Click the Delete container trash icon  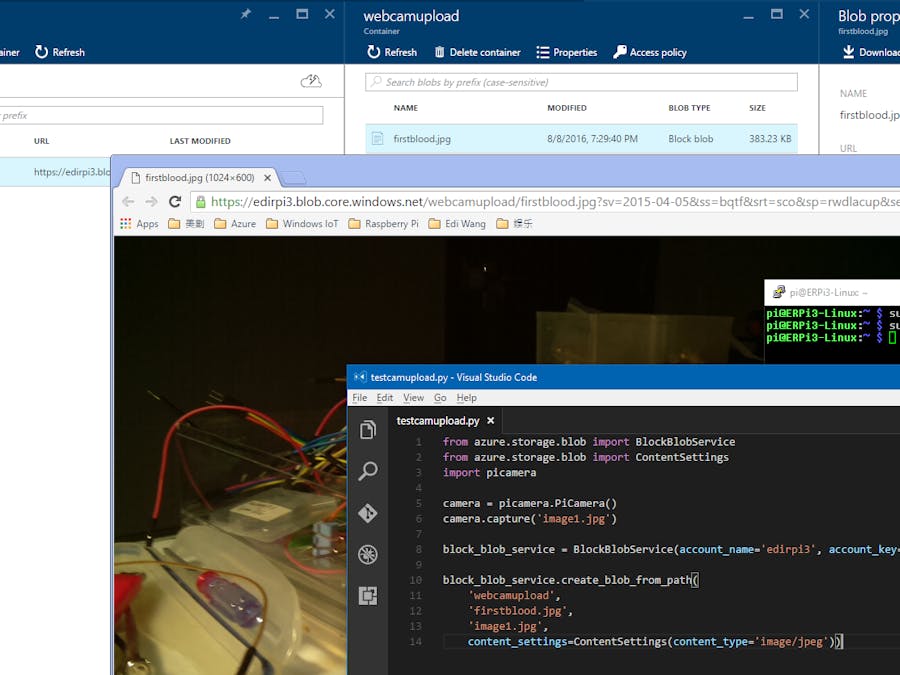[x=437, y=52]
